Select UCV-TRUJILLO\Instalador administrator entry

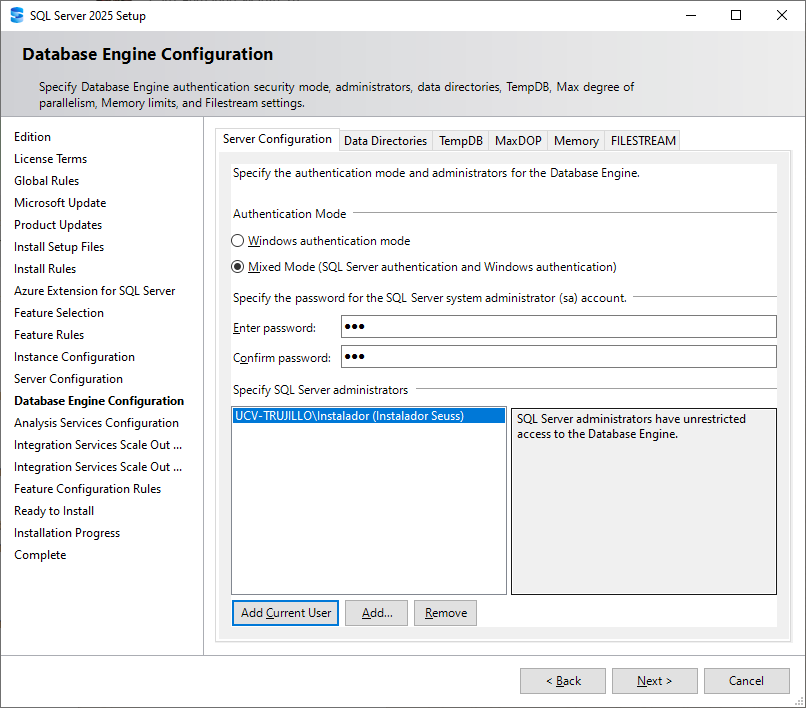pos(369,415)
